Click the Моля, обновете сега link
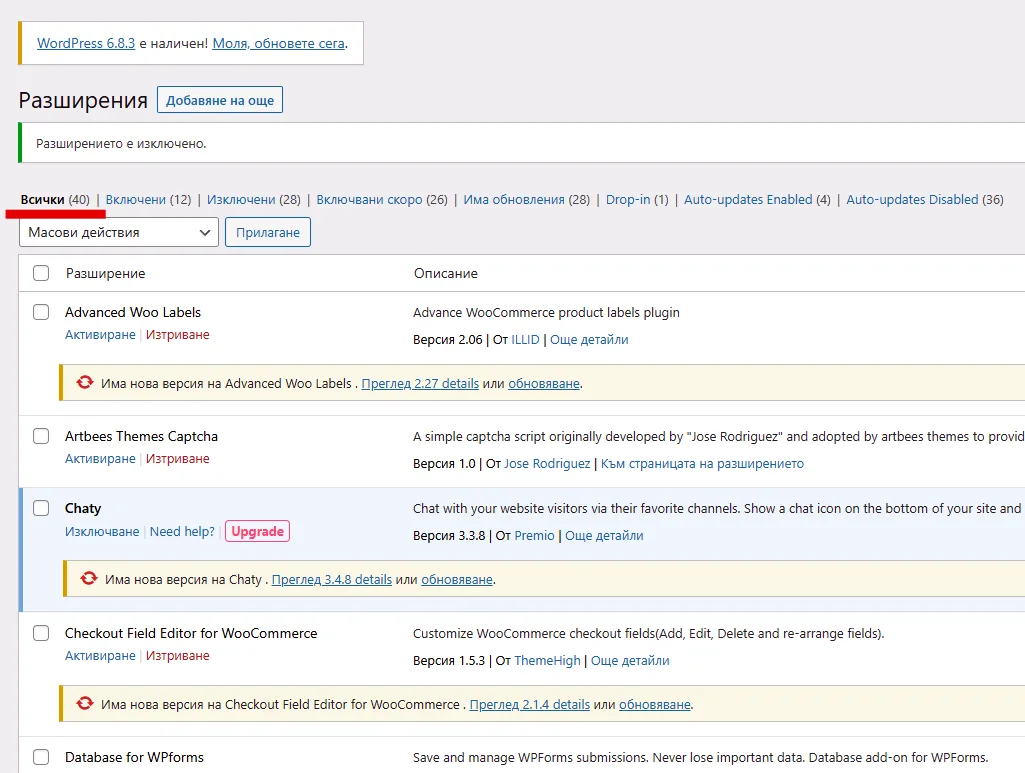The width and height of the screenshot is (1025, 773). pos(278,43)
